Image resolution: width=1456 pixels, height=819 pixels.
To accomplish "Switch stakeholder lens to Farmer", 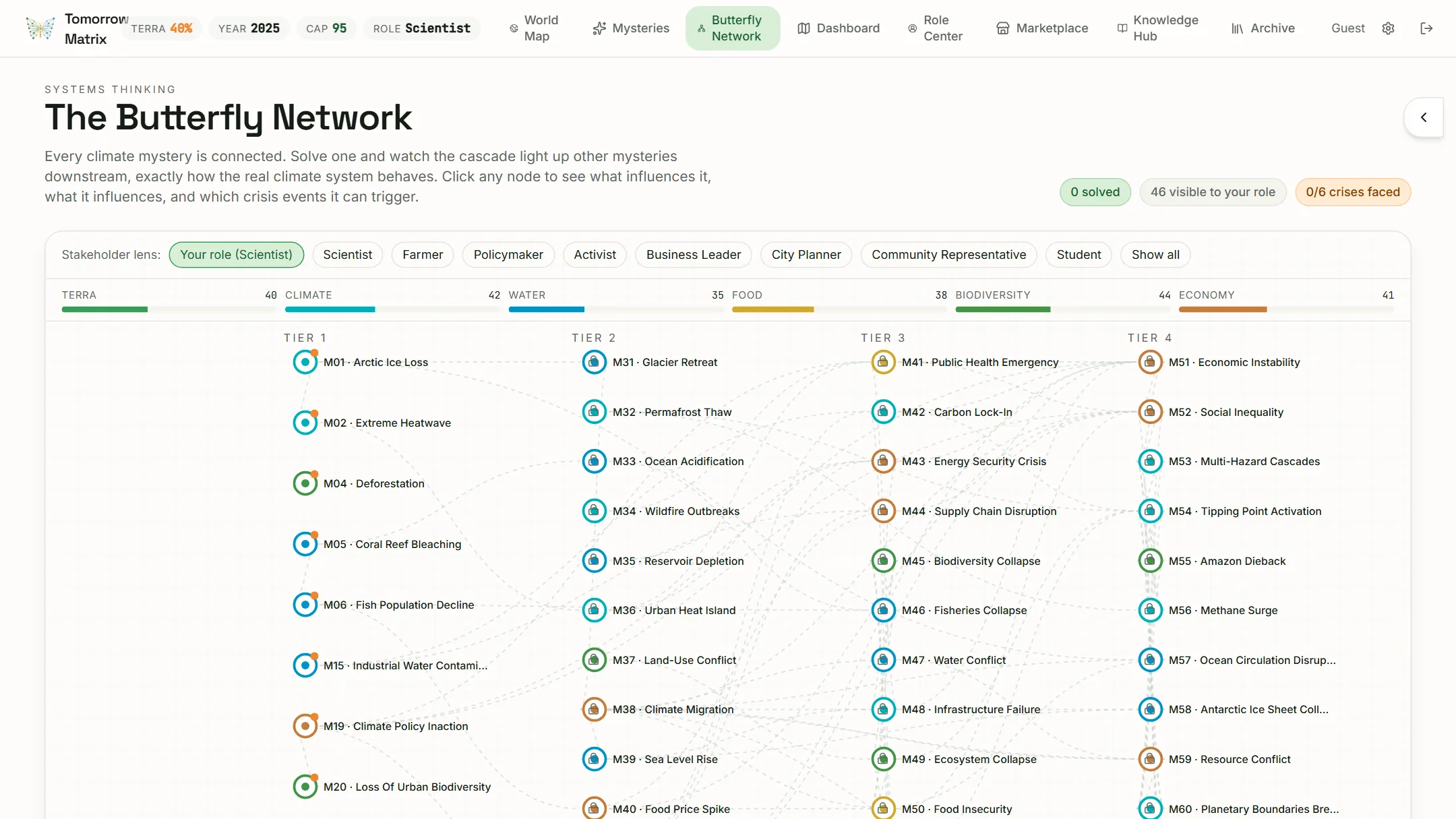I will 423,255.
